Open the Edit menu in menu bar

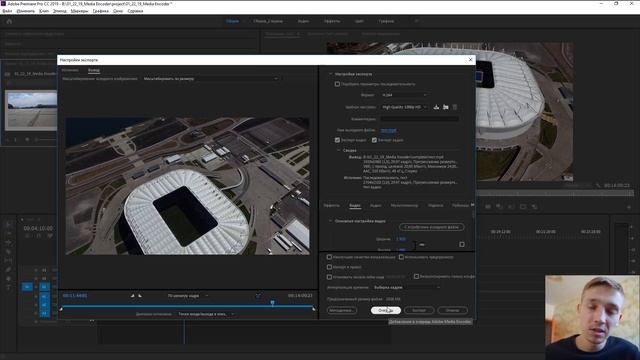click(26, 11)
